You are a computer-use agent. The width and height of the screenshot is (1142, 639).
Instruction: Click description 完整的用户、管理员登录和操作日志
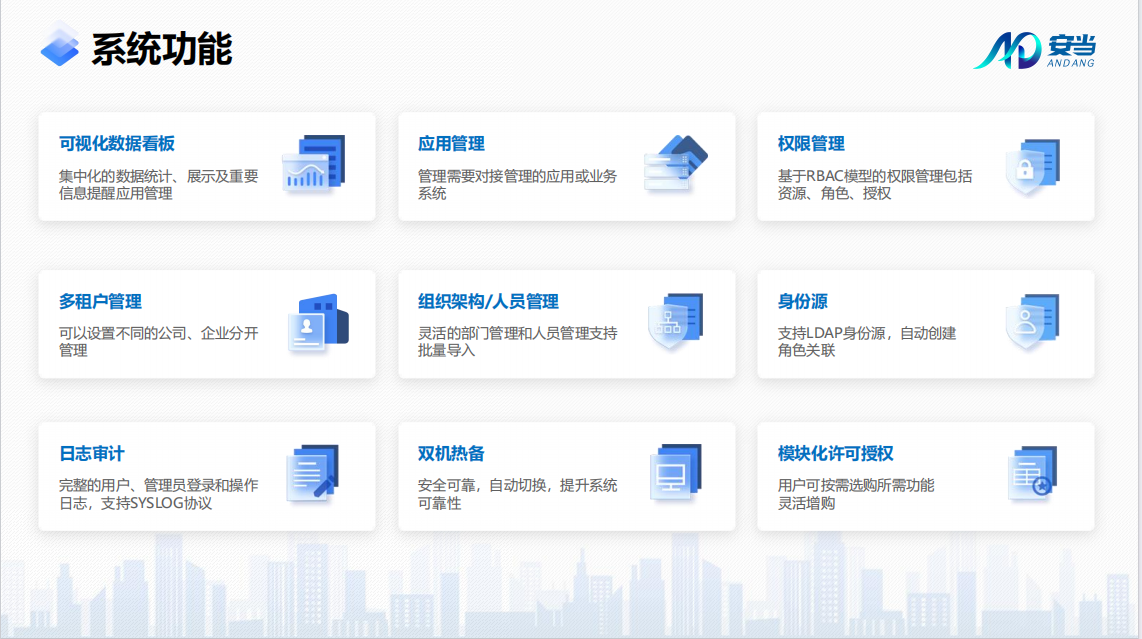(x=159, y=494)
